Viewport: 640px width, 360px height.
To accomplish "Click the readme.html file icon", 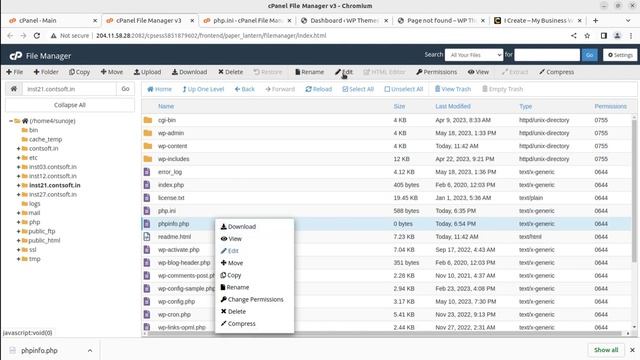I will [x=147, y=237].
